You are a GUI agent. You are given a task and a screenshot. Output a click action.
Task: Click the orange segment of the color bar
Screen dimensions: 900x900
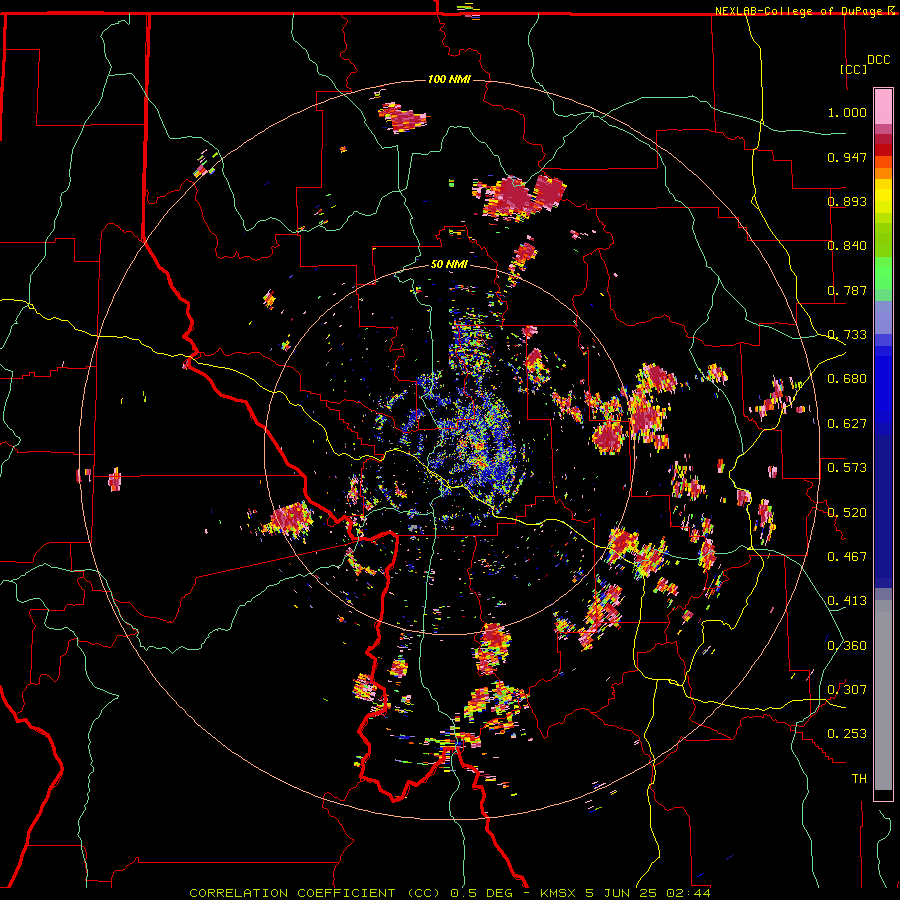coord(883,168)
